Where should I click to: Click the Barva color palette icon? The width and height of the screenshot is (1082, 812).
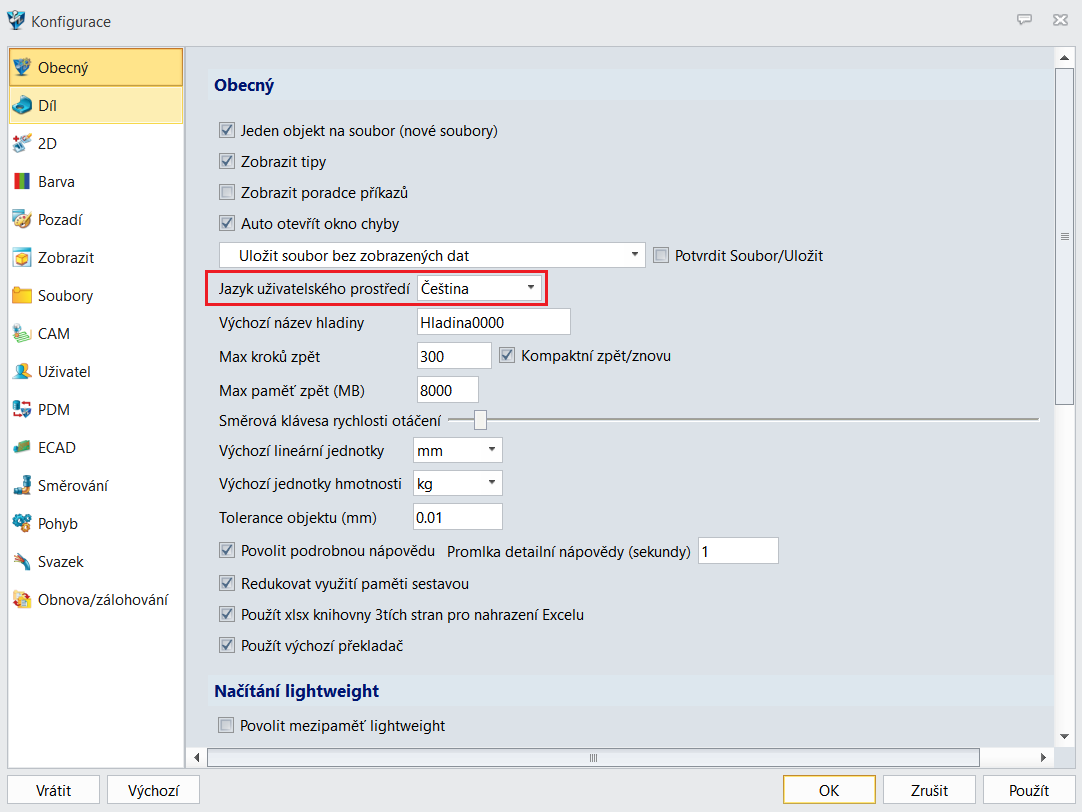click(22, 182)
